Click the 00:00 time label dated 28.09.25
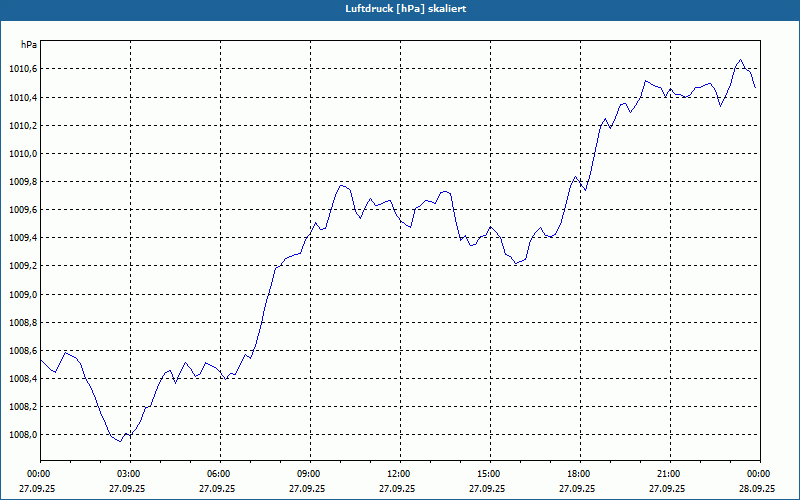The height and width of the screenshot is (500, 800). pyautogui.click(x=759, y=474)
